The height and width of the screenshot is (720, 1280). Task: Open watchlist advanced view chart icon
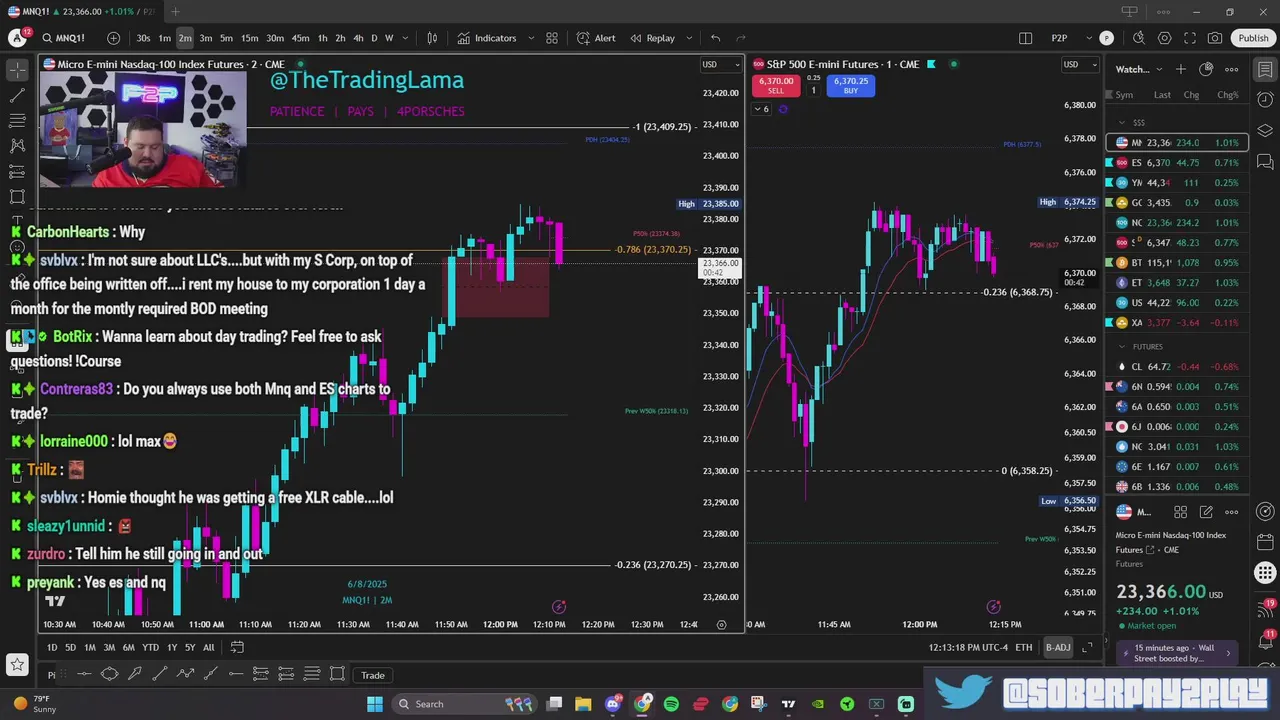coord(1206,69)
